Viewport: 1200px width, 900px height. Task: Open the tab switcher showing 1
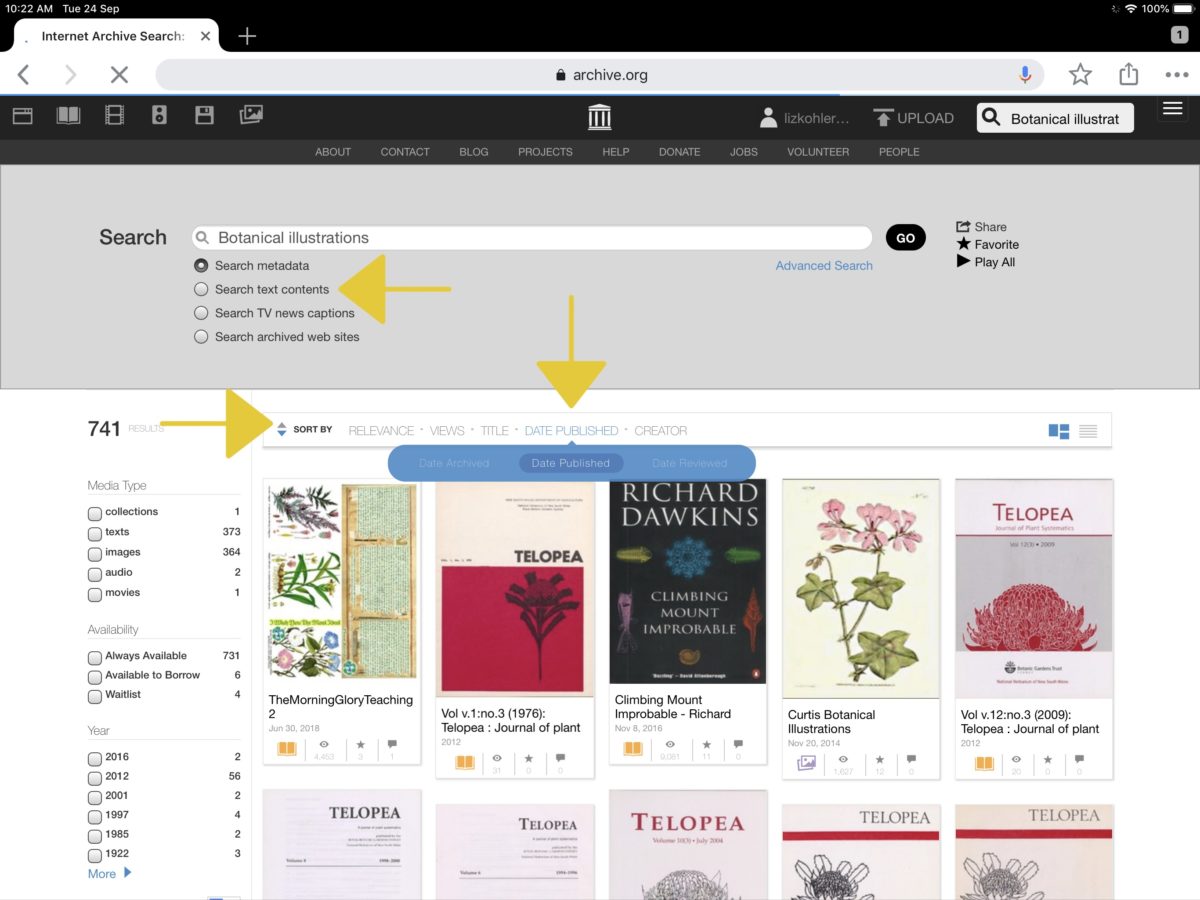tap(1179, 35)
